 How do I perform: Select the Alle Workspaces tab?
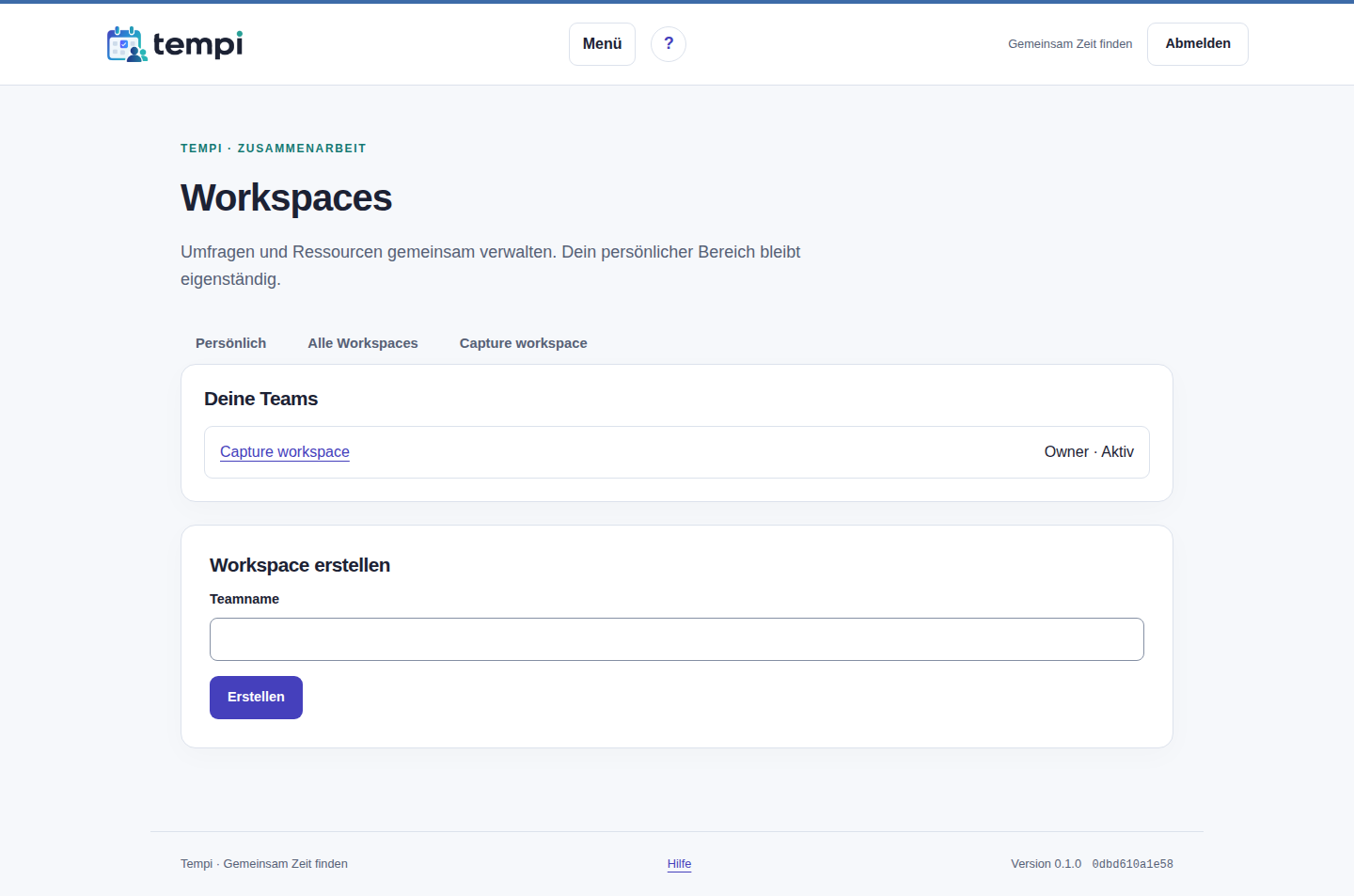363,343
